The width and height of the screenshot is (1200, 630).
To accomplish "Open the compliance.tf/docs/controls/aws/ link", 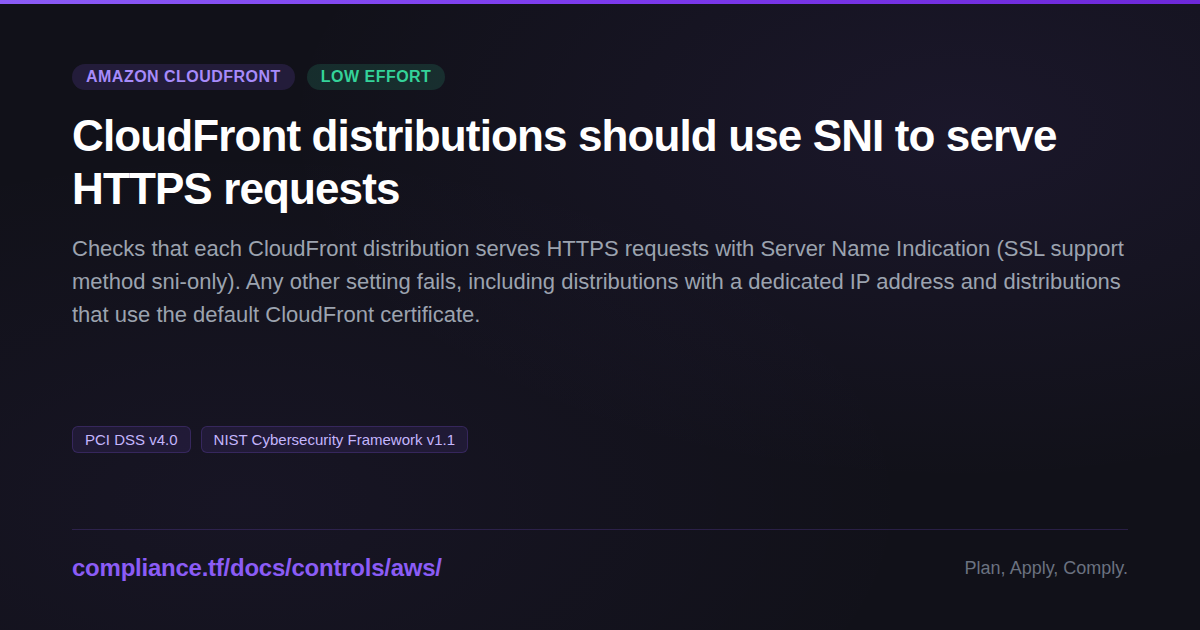I will coord(257,568).
